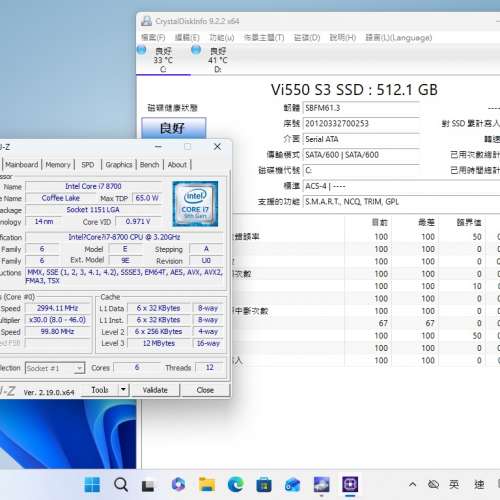
Task: Open the 磁碟(D) disk menu
Action: (307, 37)
